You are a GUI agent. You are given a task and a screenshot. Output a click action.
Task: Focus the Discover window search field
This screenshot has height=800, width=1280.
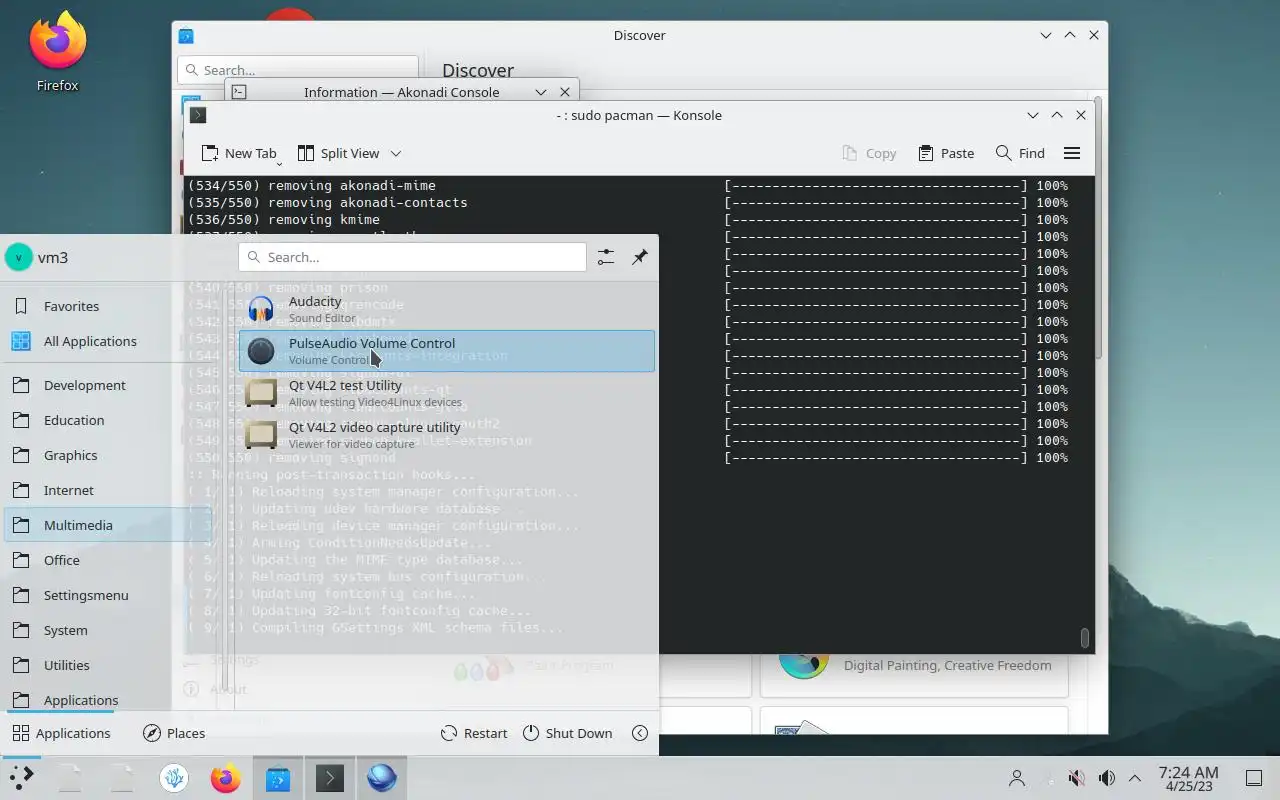pos(298,70)
